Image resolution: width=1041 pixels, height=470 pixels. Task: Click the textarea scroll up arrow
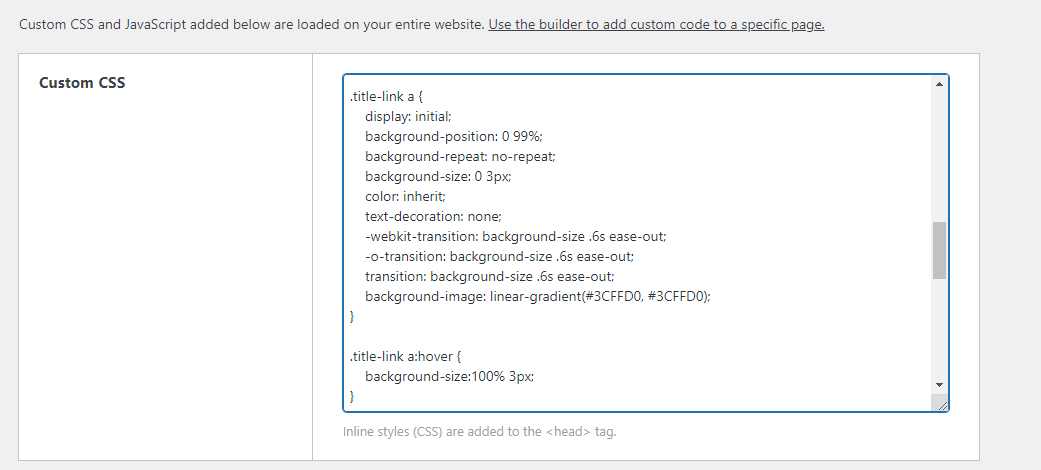pos(939,84)
